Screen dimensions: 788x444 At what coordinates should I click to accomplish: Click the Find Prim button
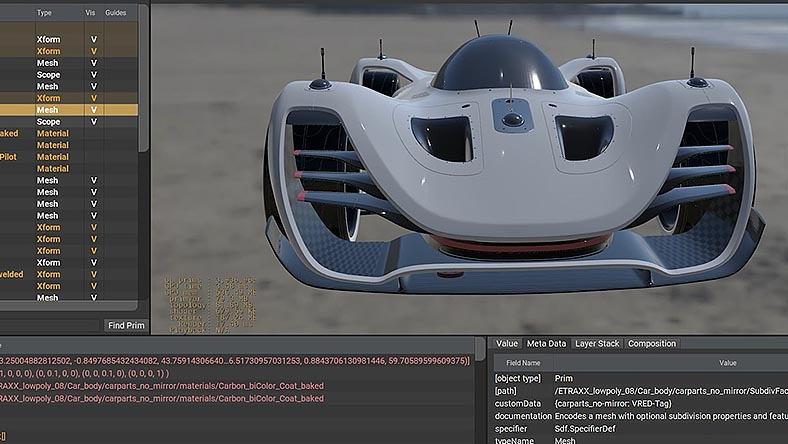point(126,325)
